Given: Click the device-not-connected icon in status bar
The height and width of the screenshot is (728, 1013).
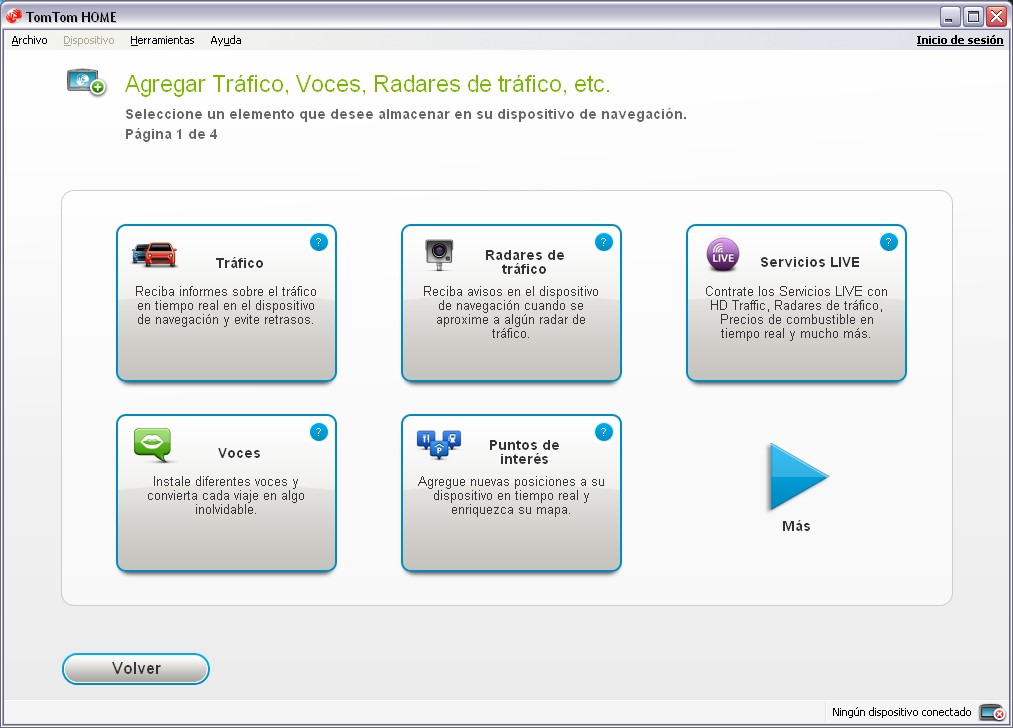Looking at the screenshot, I should pyautogui.click(x=992, y=712).
